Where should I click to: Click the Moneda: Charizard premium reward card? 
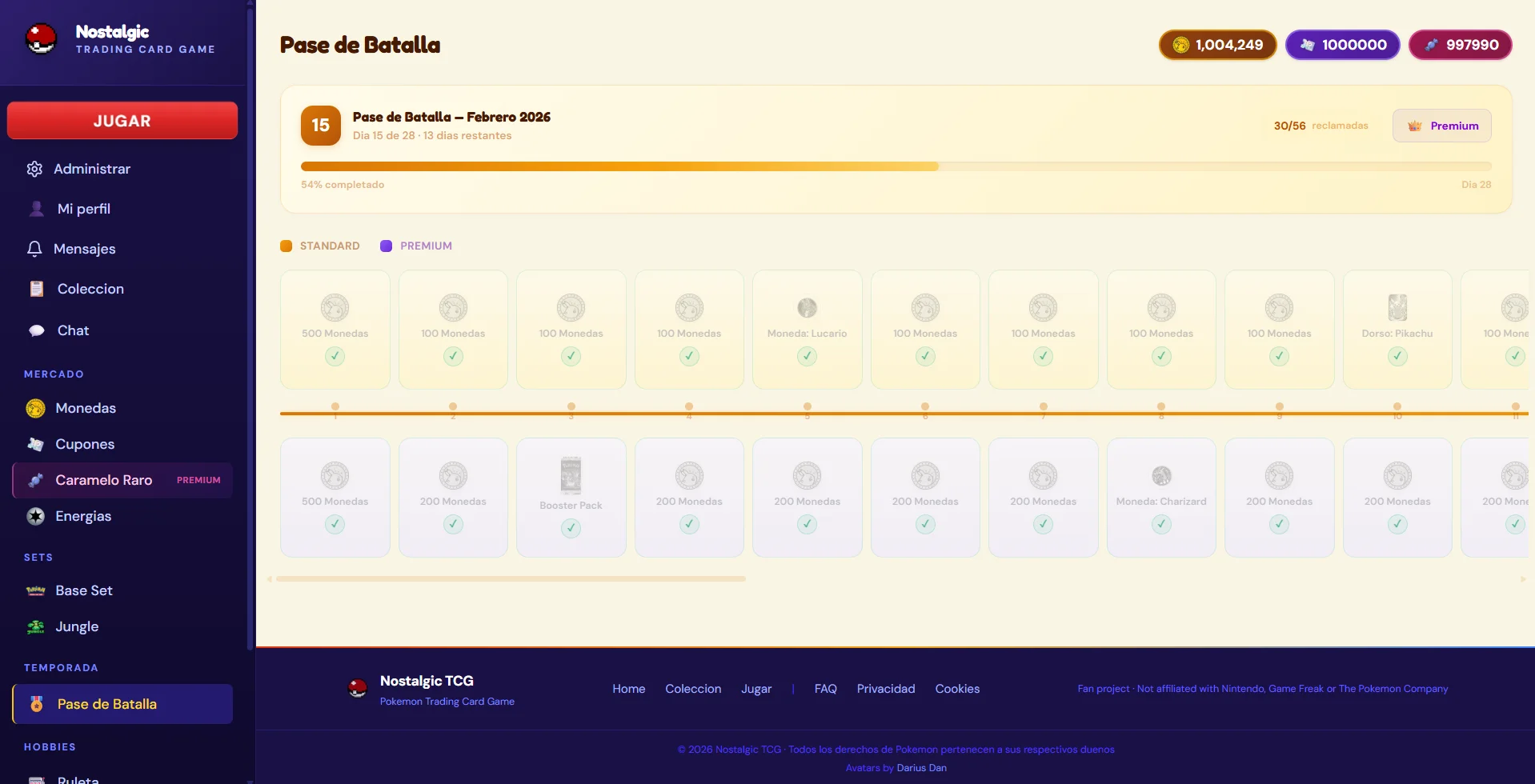tap(1160, 497)
